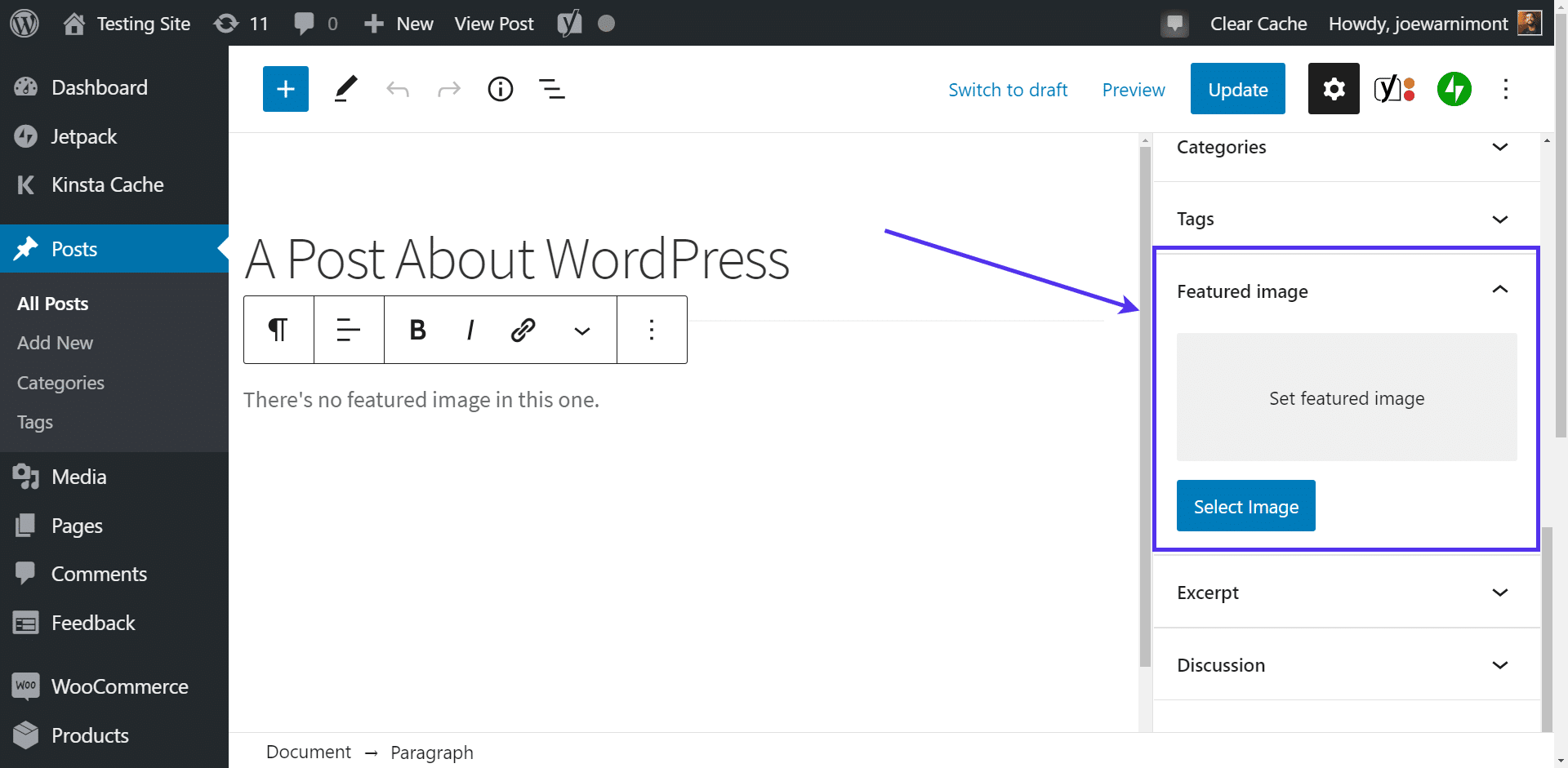Click the Set featured image placeholder area
The image size is (1568, 768).
(x=1346, y=397)
